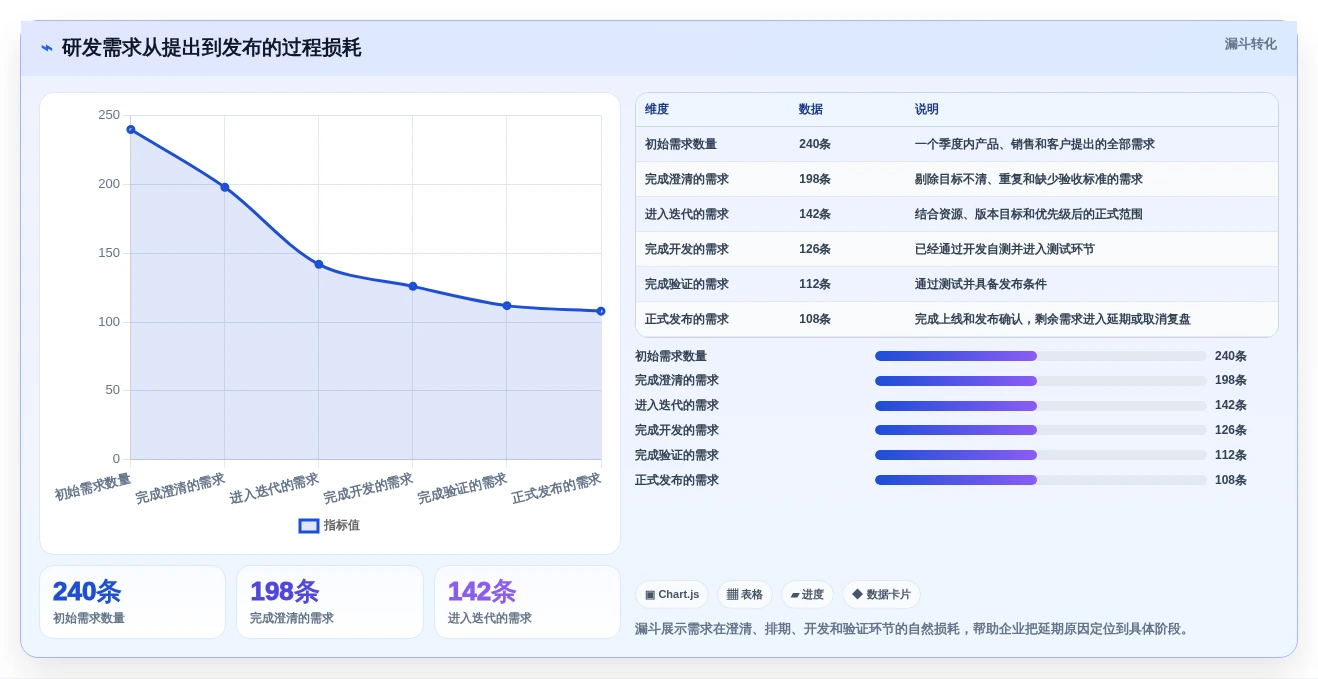Click the title 研发需求从提出到发布的过程损耗
The width and height of the screenshot is (1318, 679).
[211, 48]
